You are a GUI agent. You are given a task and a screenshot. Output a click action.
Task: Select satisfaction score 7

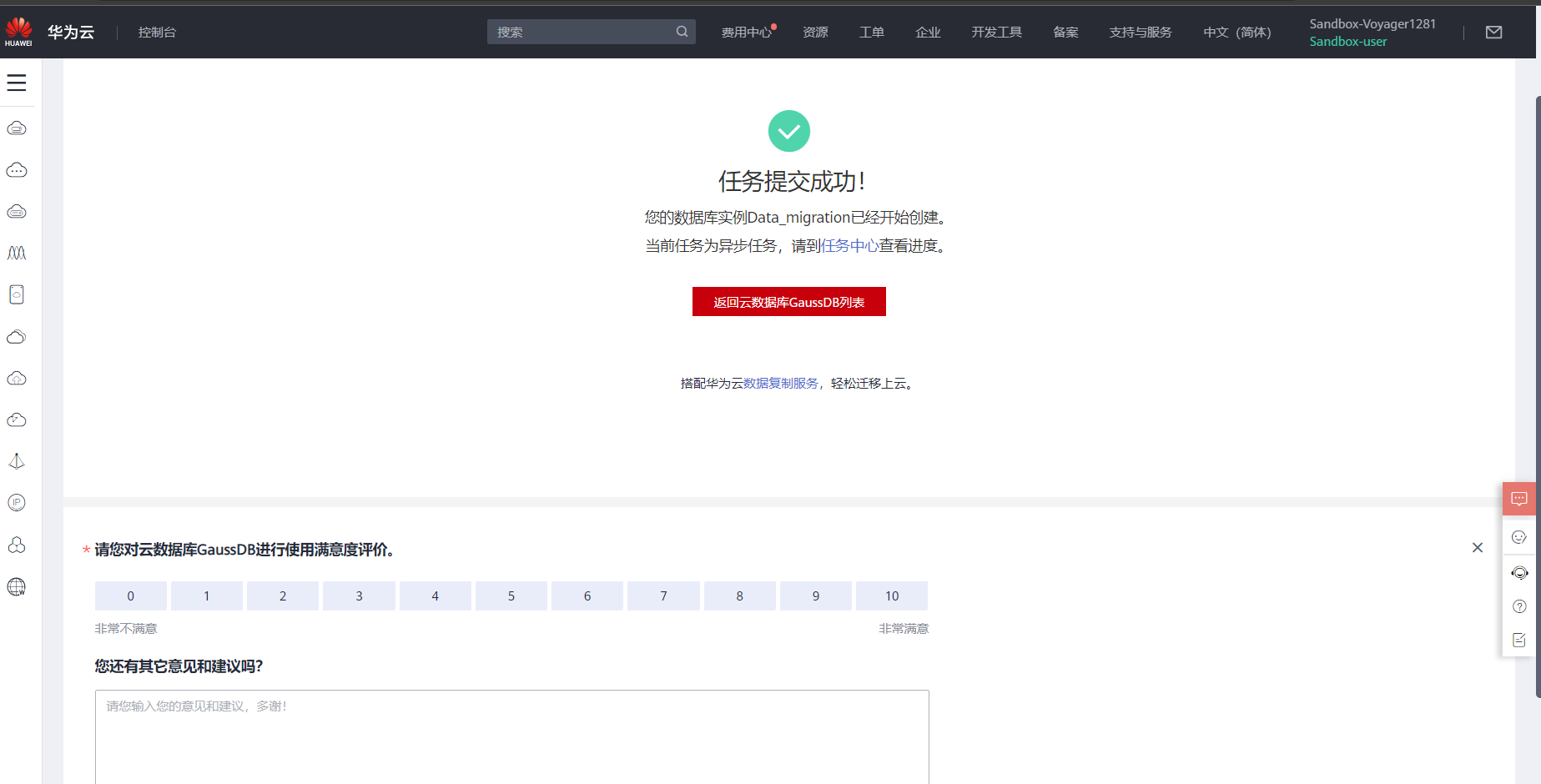pyautogui.click(x=663, y=596)
